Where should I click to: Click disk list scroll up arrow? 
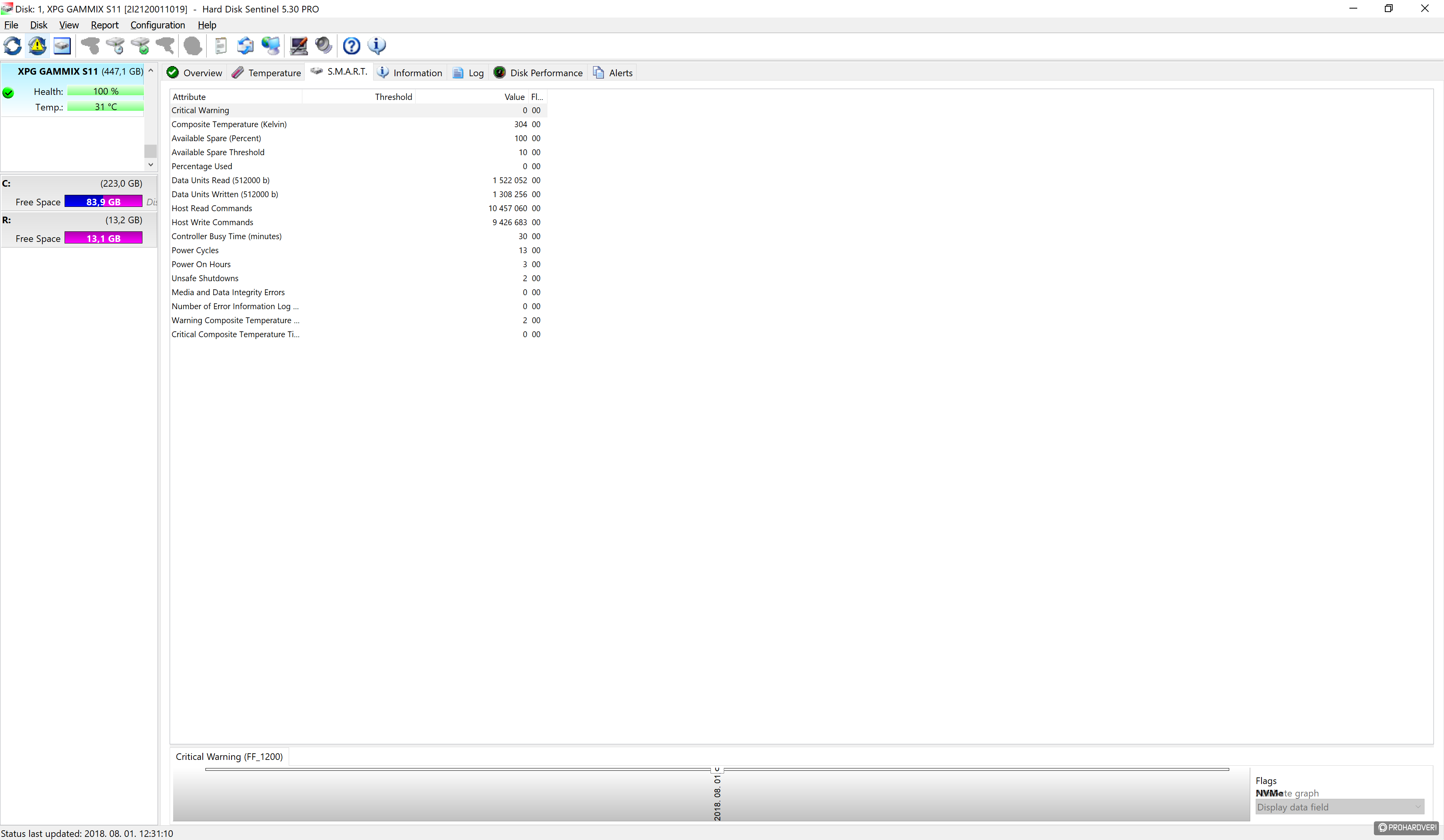[x=151, y=70]
